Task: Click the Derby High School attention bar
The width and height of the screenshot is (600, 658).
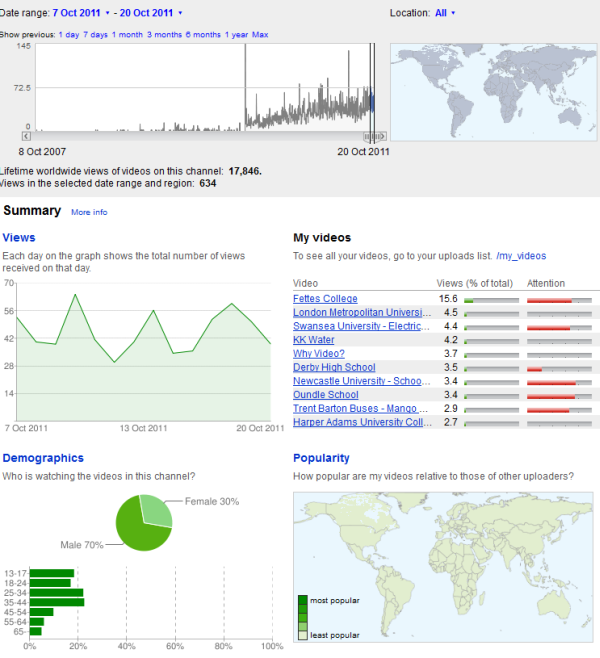Action: 559,369
